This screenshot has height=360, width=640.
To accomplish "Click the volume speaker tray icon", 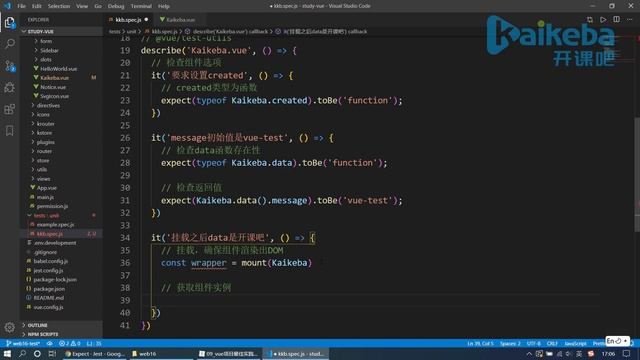I will pos(569,354).
